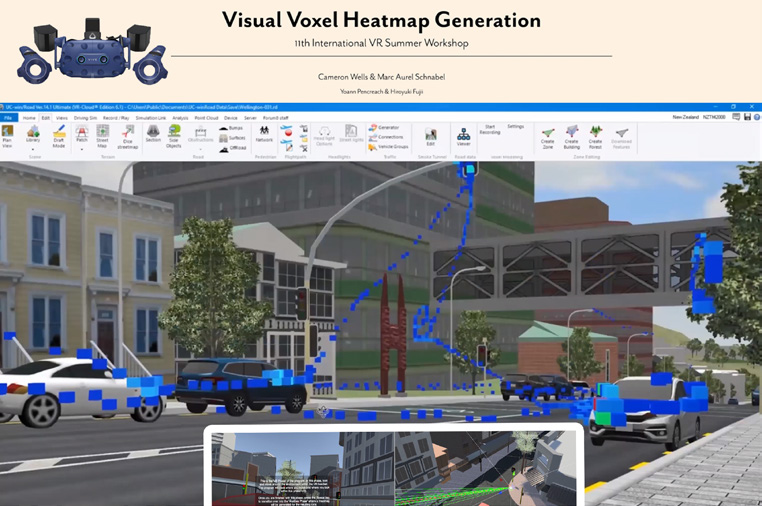The height and width of the screenshot is (506, 762).
Task: Open the road Section editor
Action: pyautogui.click(x=153, y=134)
